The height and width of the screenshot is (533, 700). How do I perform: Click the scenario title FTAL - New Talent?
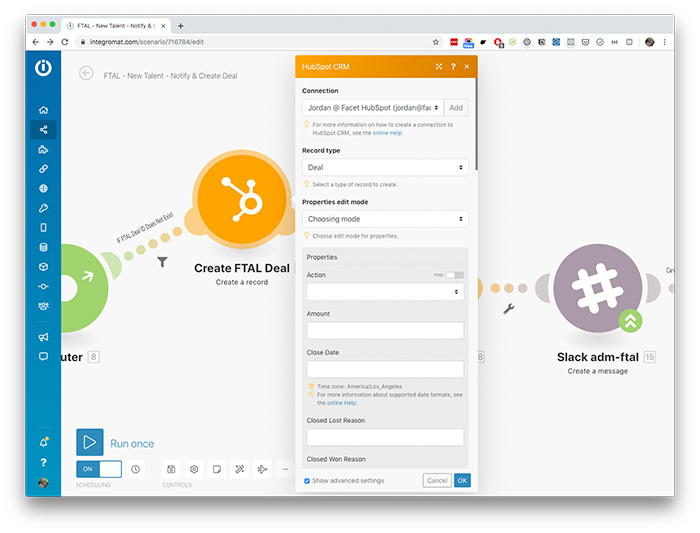[x=171, y=76]
